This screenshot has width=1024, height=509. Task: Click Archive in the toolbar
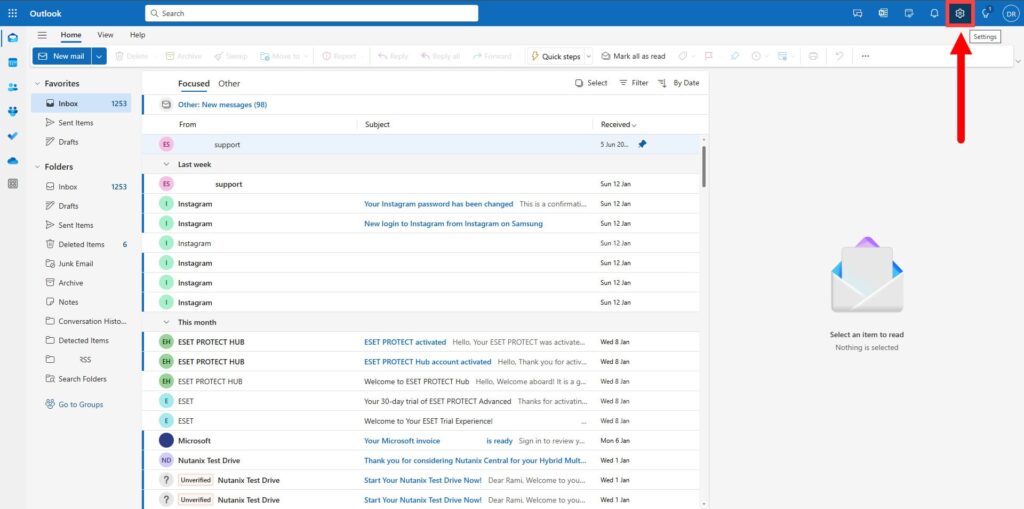(184, 56)
